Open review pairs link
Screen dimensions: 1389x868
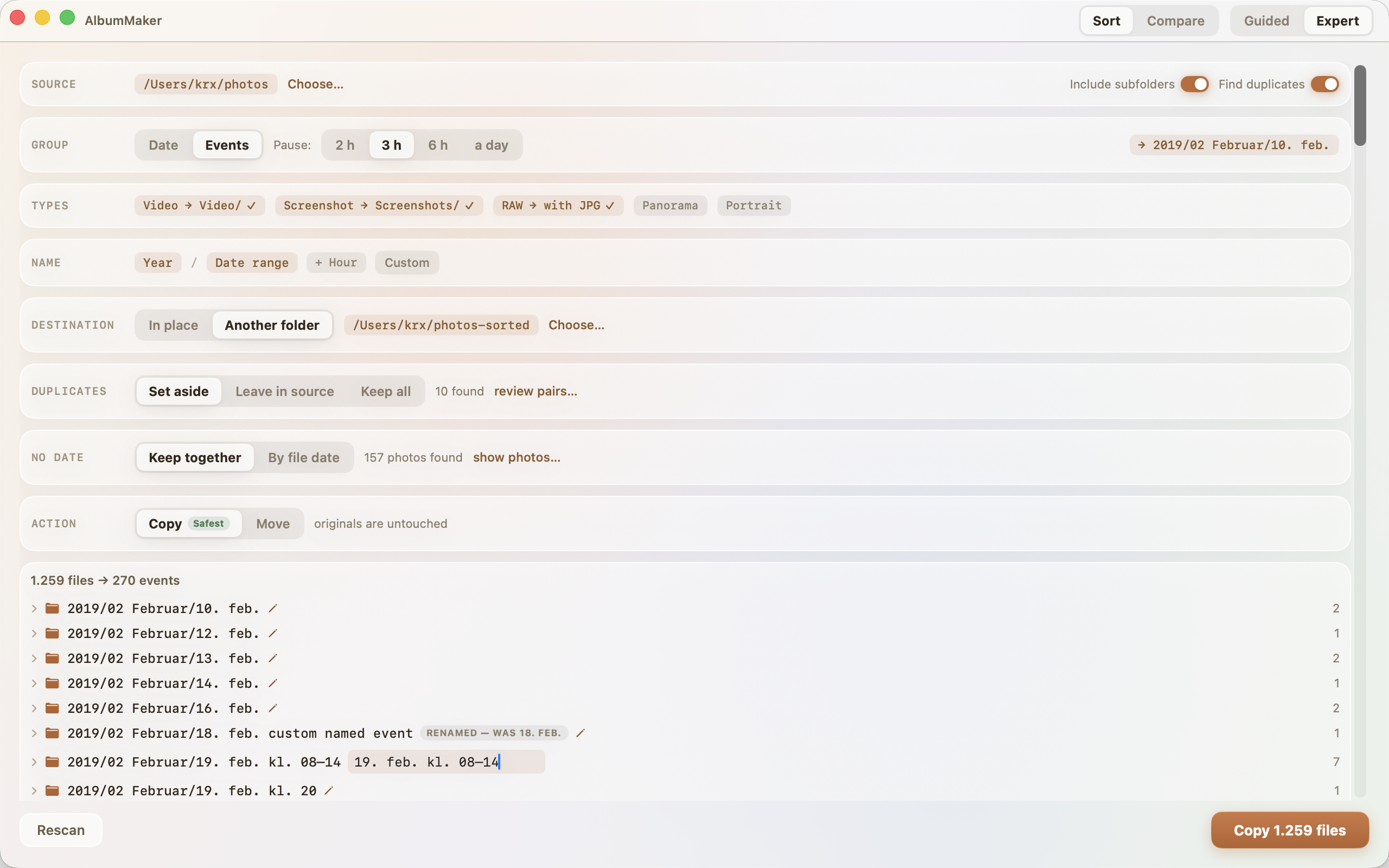point(536,391)
